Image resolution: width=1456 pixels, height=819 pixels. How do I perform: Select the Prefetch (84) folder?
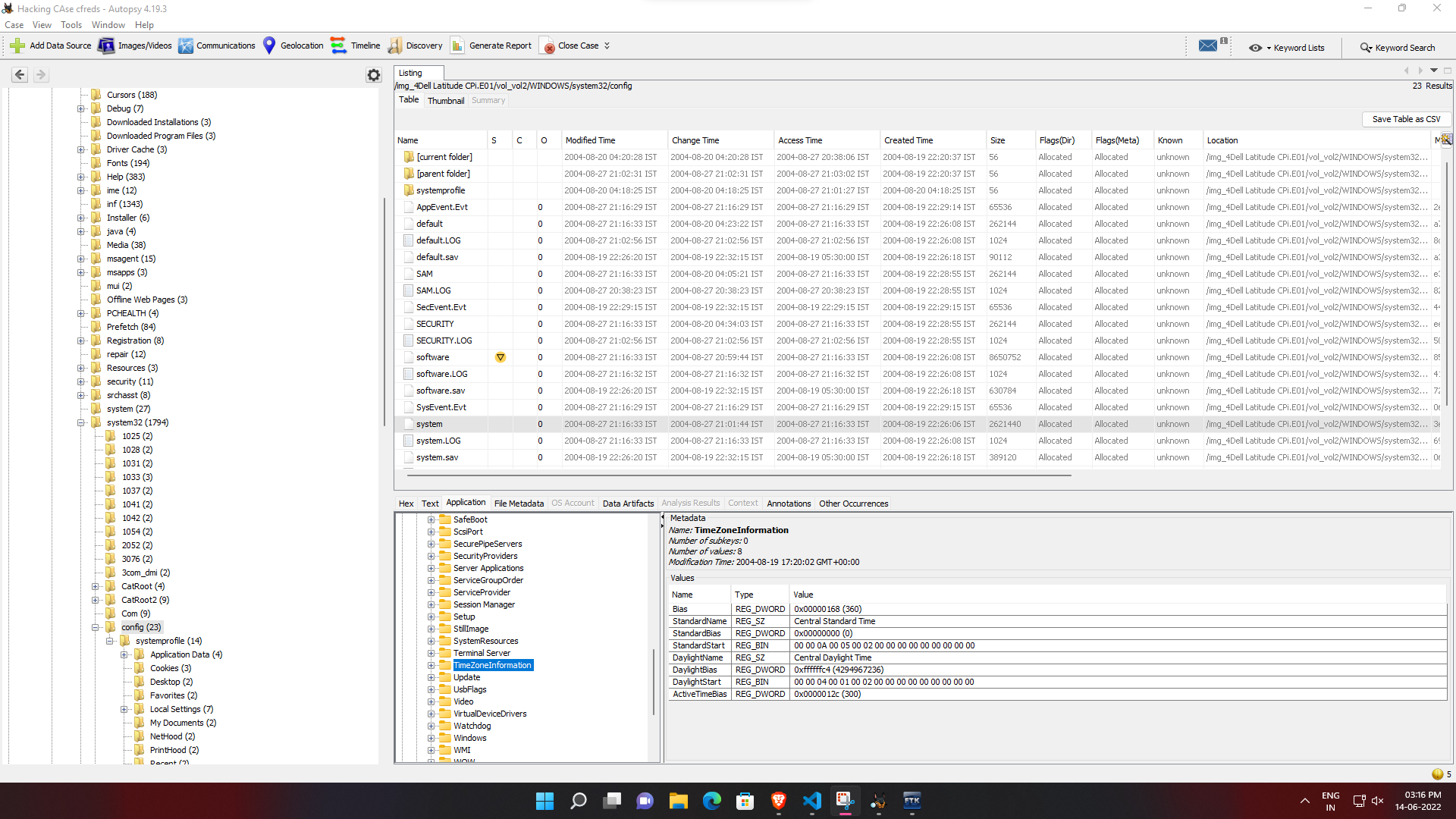(131, 327)
